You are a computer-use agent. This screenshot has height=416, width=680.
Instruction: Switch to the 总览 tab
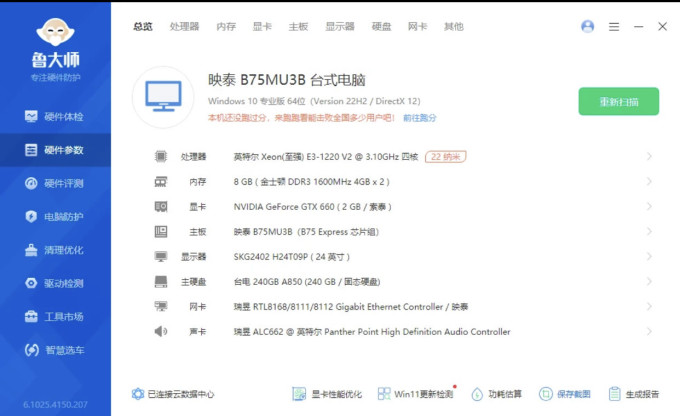143,27
